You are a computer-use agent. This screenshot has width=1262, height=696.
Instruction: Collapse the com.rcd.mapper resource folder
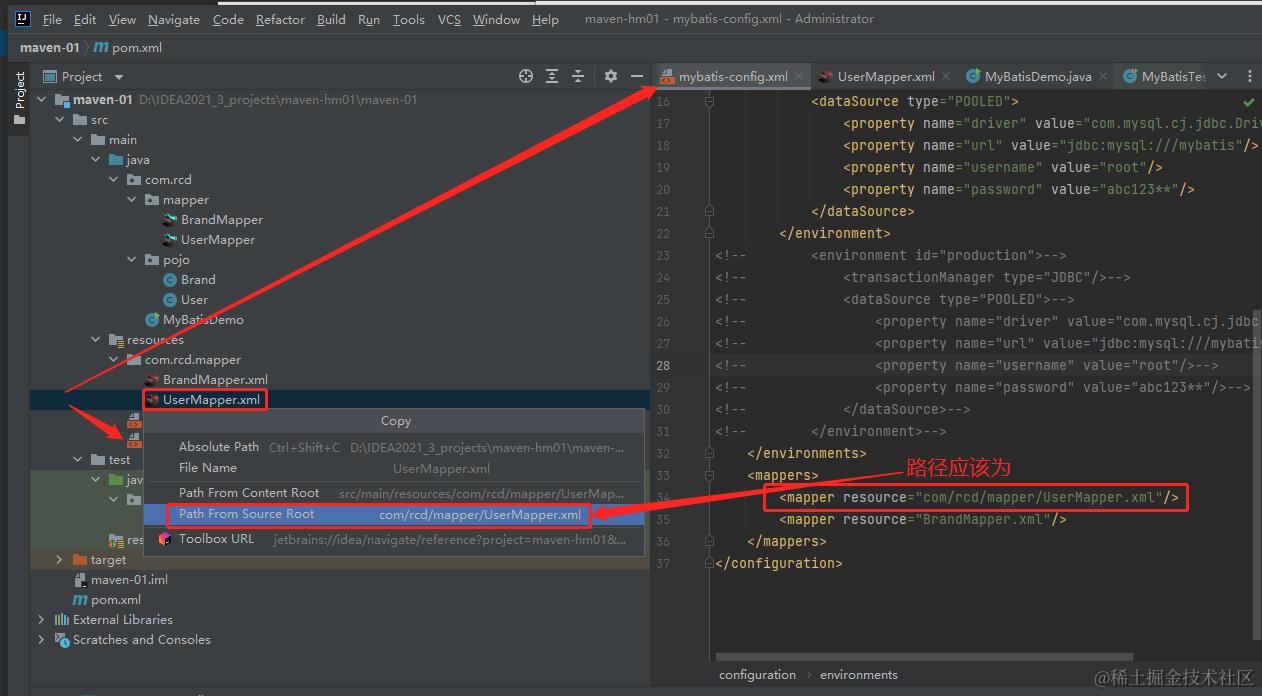click(114, 360)
